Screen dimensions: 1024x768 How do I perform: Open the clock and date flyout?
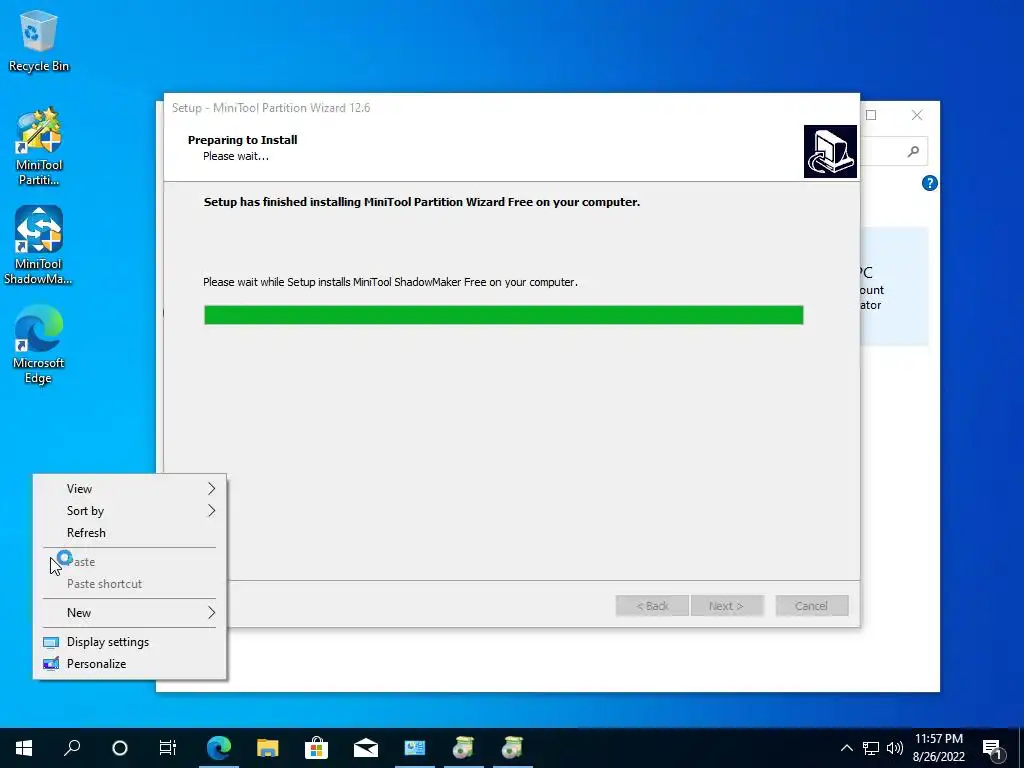938,748
